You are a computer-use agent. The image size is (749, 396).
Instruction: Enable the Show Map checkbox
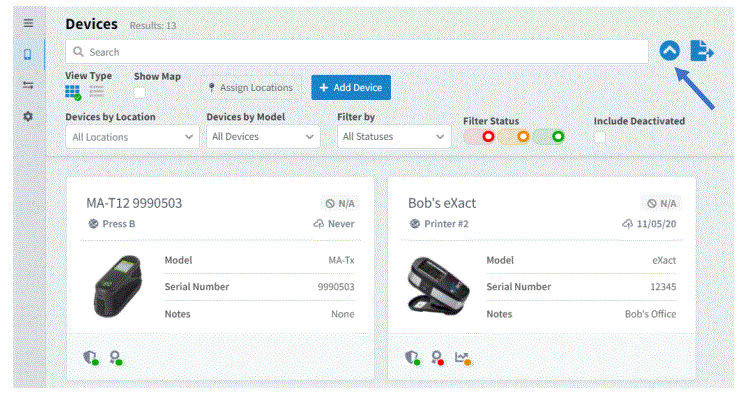(139, 93)
